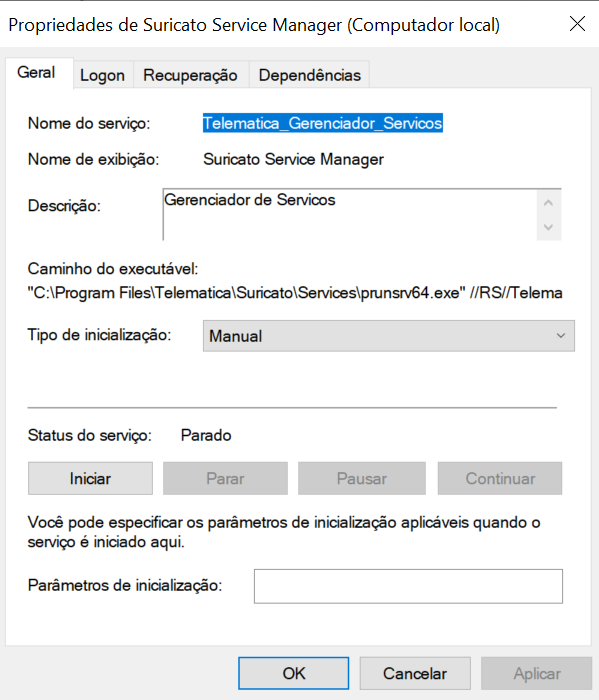Expand the Tipo de inicialização dropdown
This screenshot has width=599, height=700.
point(388,336)
